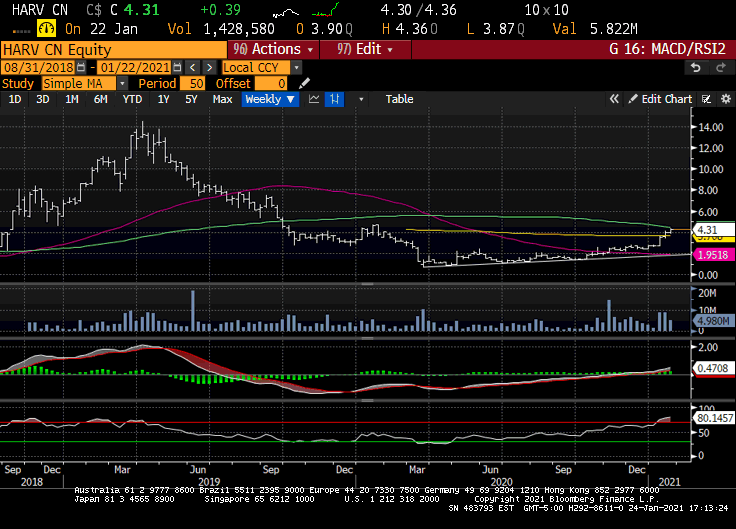Edit the Period field showing 50

(191, 84)
